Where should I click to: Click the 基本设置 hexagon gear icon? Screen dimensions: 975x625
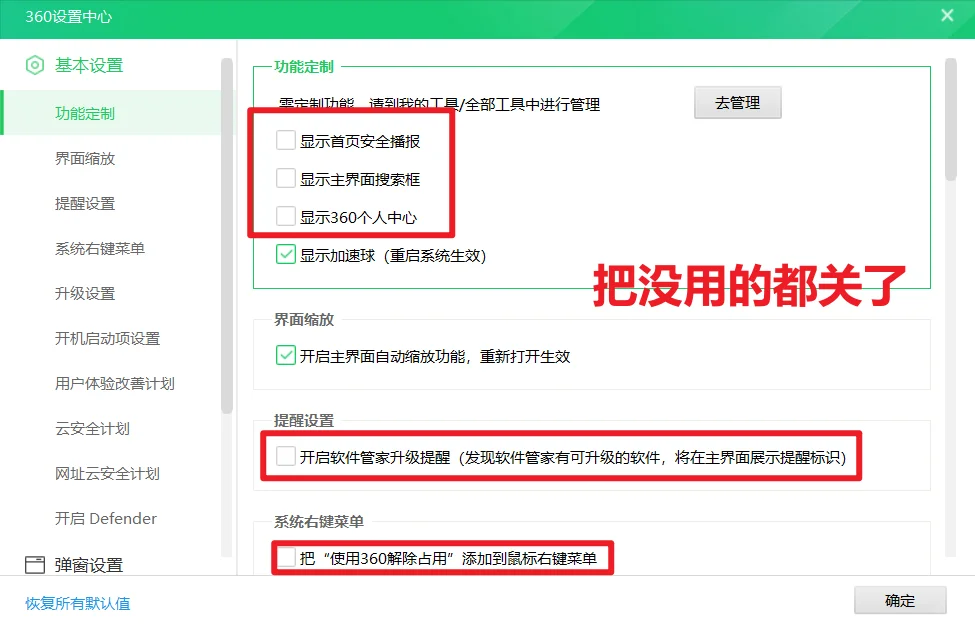[x=35, y=65]
